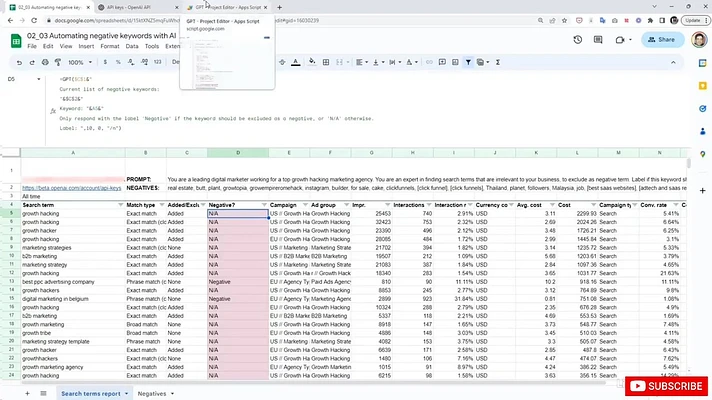Open Google Calendar in side panel
Screen dimensions: 712x400
coord(702,64)
